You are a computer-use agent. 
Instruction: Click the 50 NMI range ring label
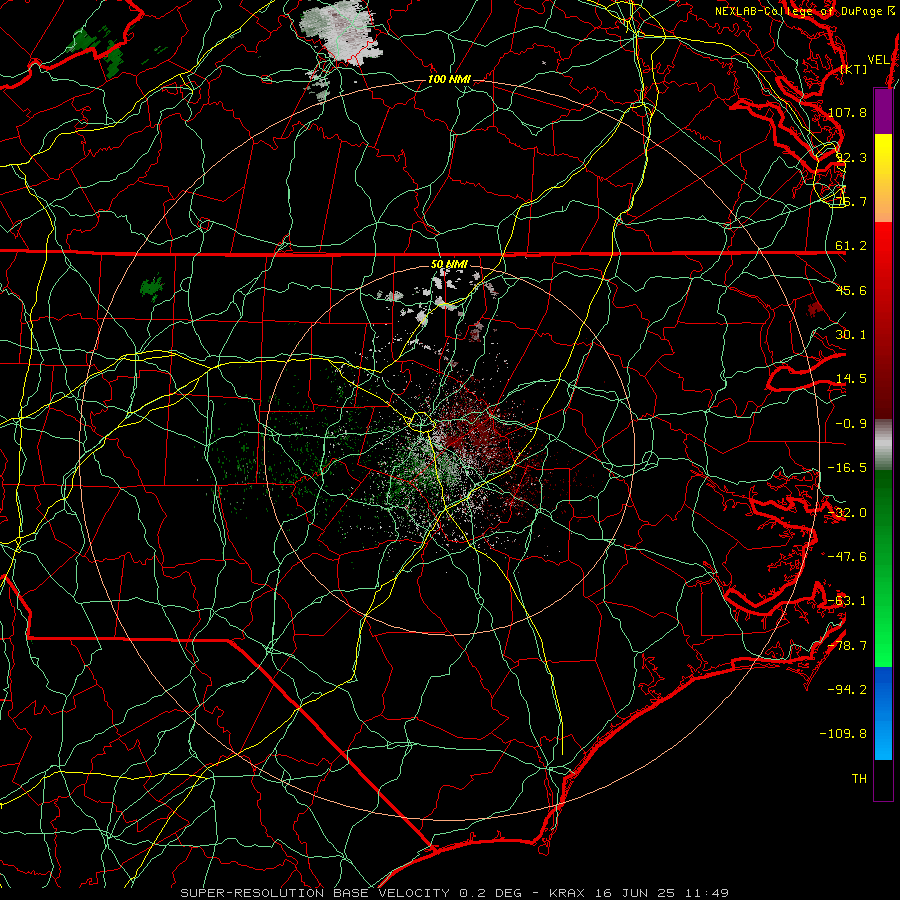tap(449, 264)
